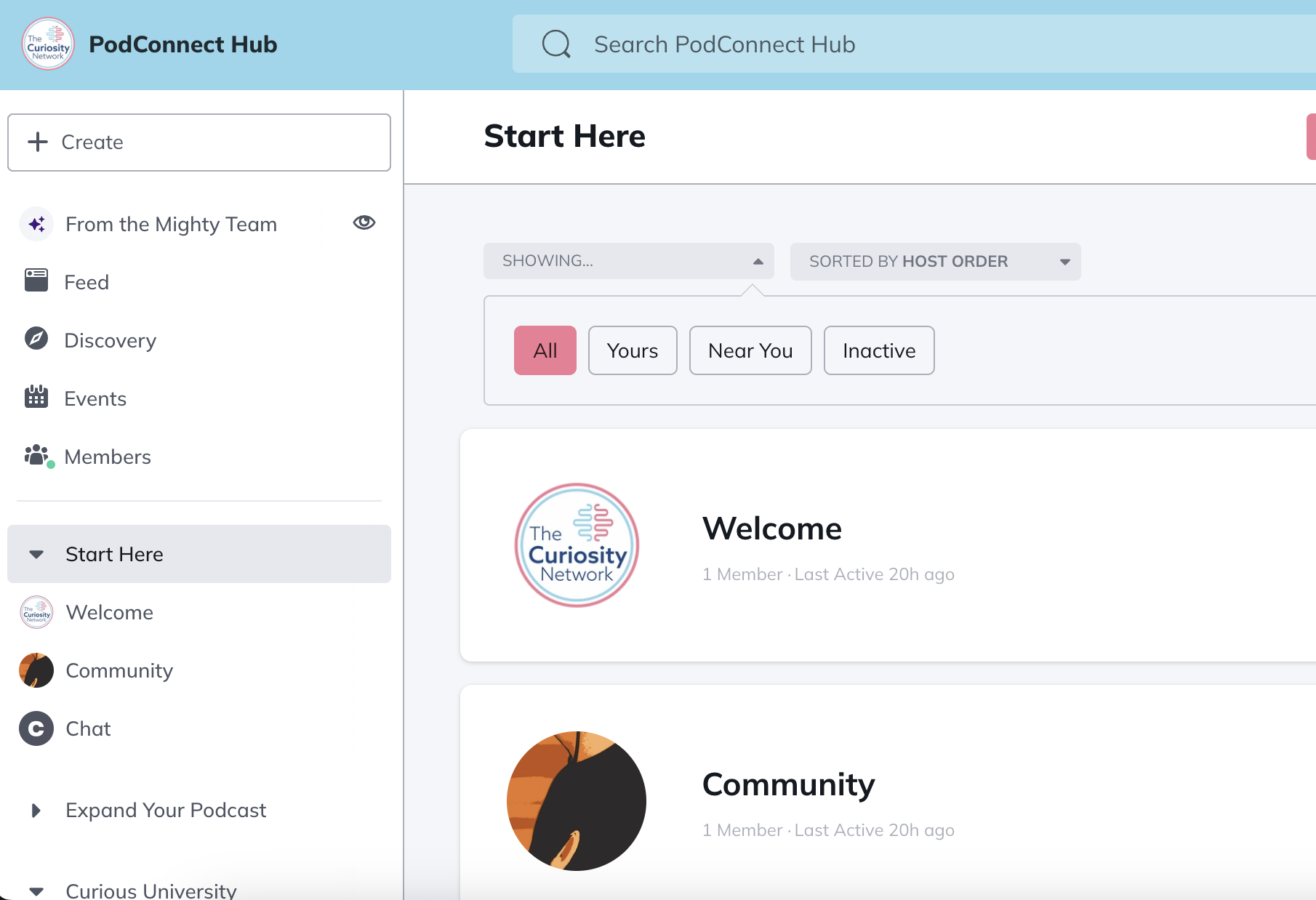Click the Feed icon in sidebar

36,281
